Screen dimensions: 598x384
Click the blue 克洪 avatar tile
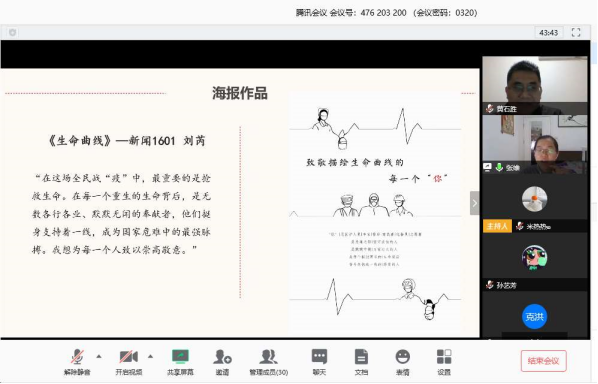(x=534, y=317)
